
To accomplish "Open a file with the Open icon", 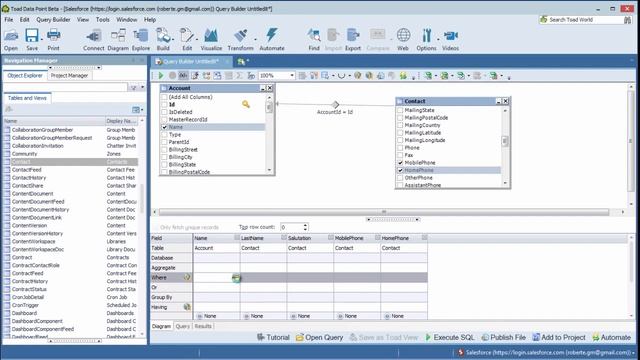I will pyautogui.click(x=11, y=40).
